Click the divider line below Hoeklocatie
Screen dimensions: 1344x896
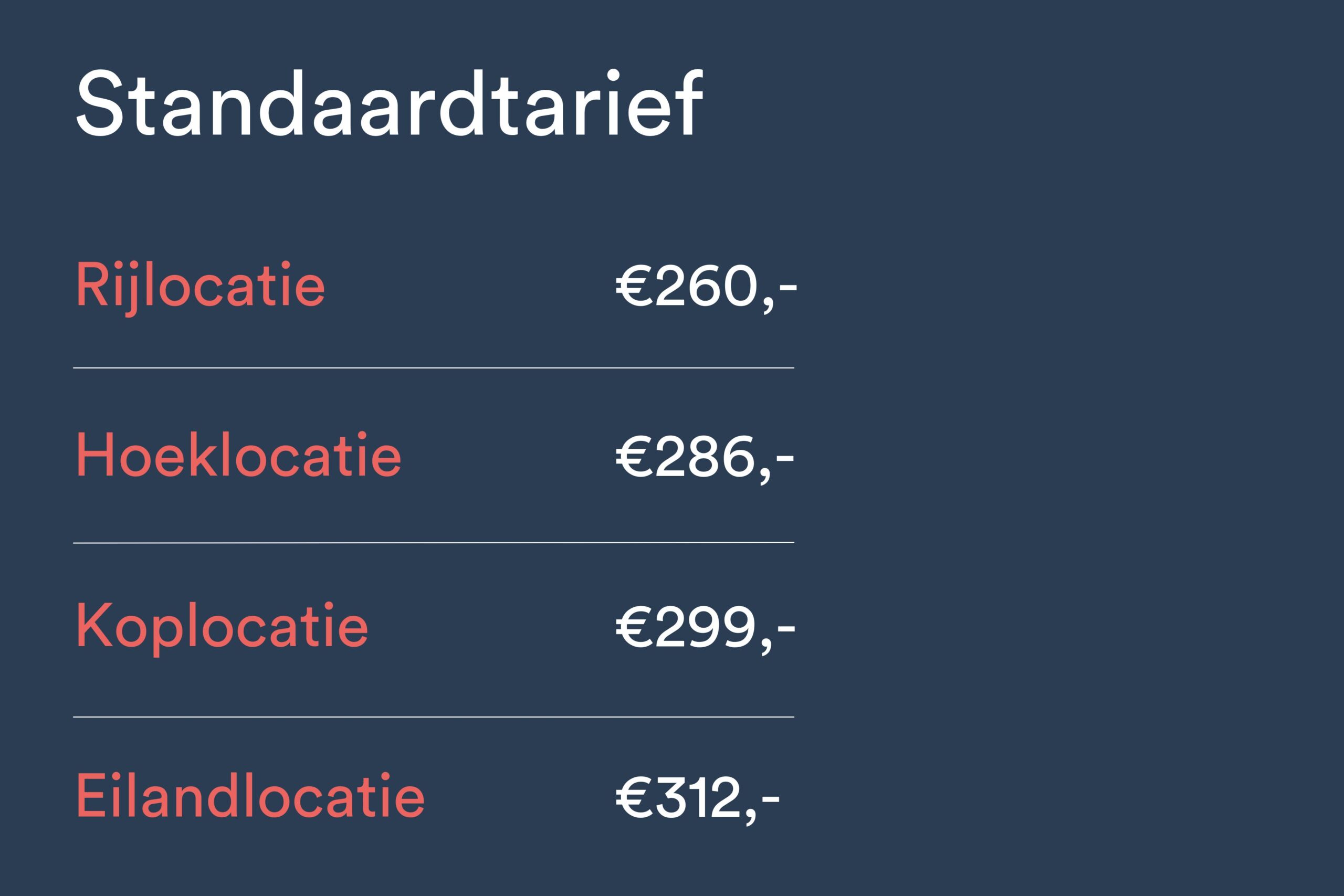[x=433, y=542]
